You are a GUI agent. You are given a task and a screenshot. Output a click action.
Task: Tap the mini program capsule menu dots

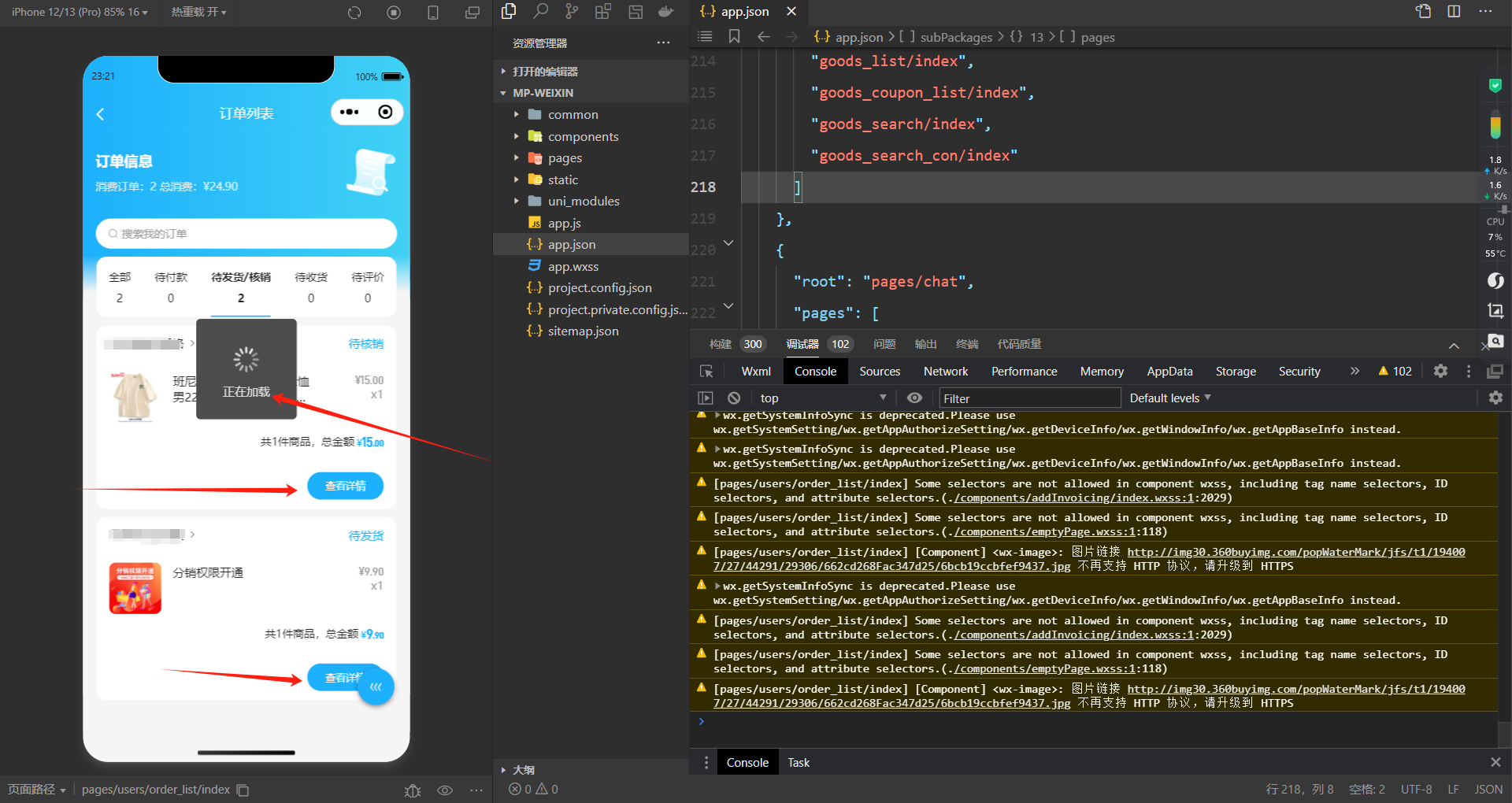pos(349,113)
